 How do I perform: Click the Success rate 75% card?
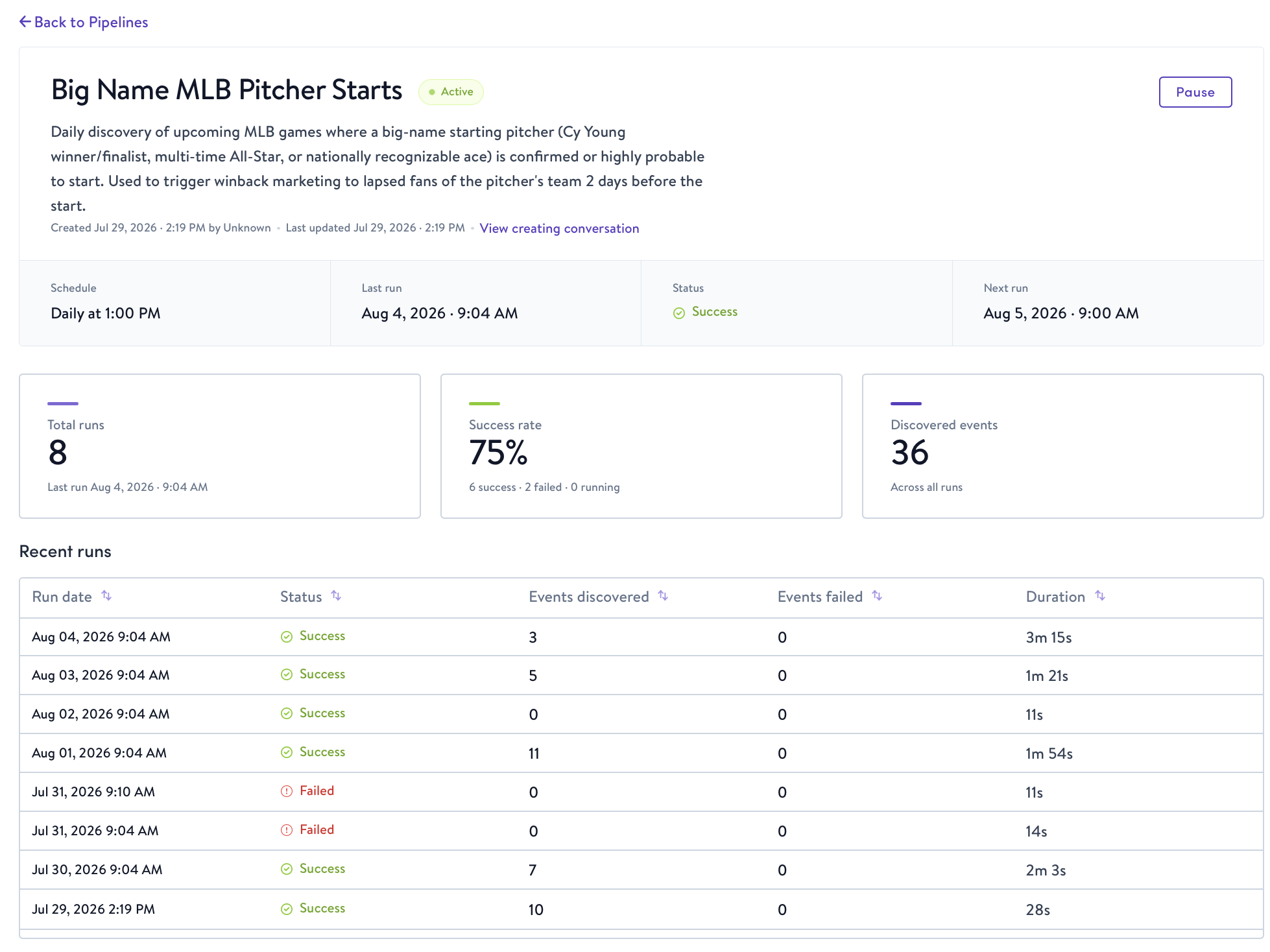coord(641,446)
